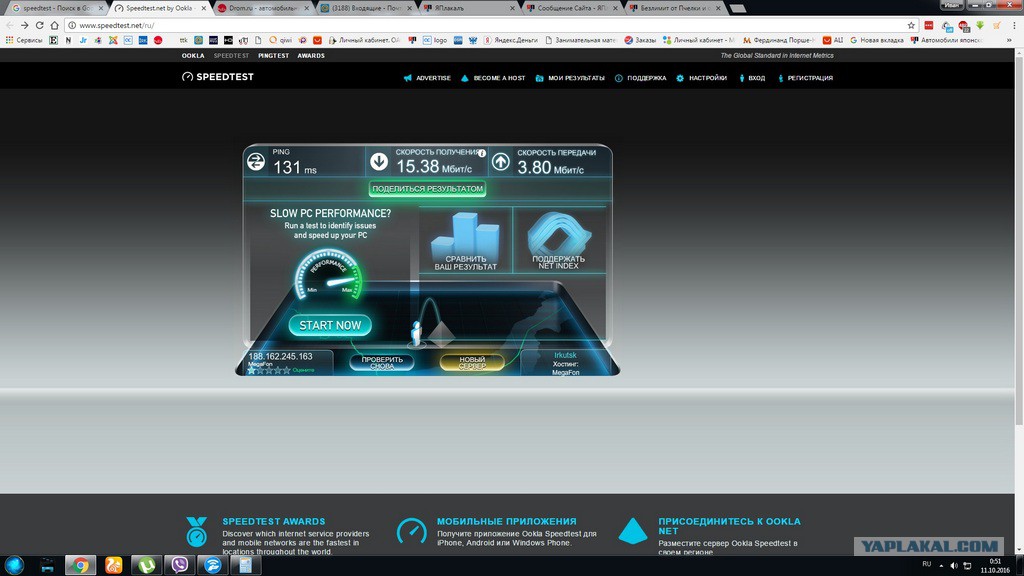The width and height of the screenshot is (1024, 576).
Task: Click the Irkutsk server name
Action: 565,355
